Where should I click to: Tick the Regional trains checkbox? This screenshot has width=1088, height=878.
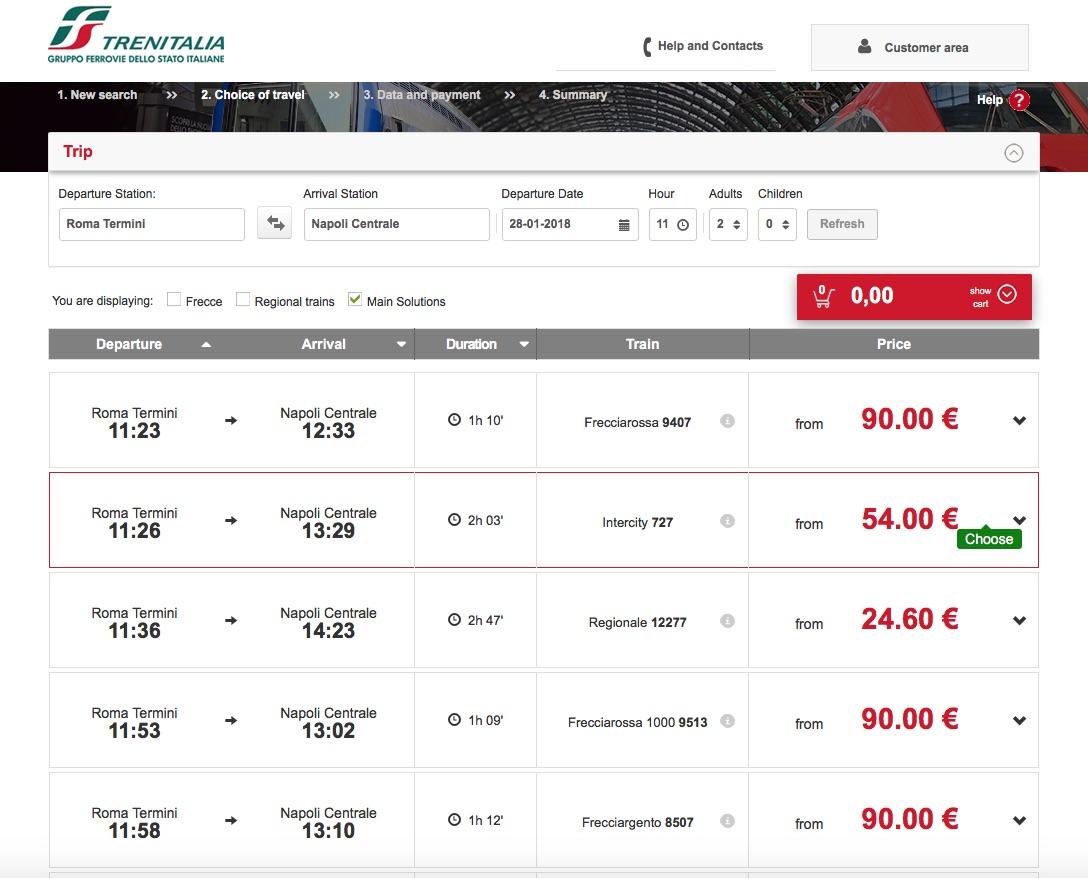243,299
